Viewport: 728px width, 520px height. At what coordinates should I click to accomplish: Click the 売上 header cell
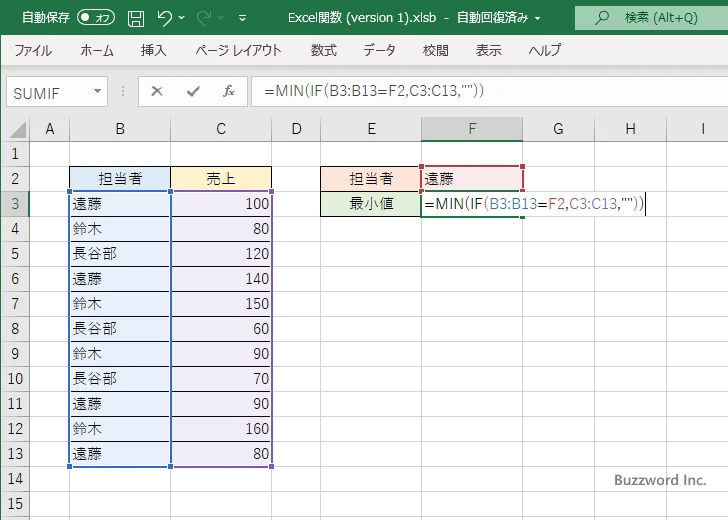pos(221,179)
